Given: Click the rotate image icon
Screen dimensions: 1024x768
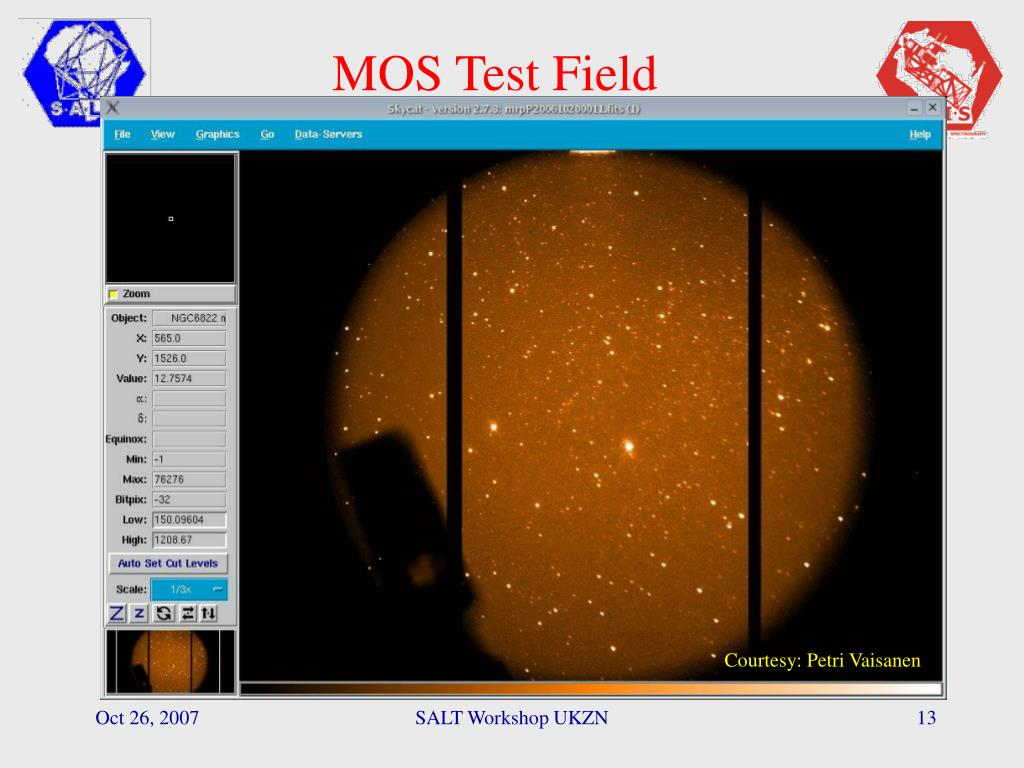Looking at the screenshot, I should 163,613.
